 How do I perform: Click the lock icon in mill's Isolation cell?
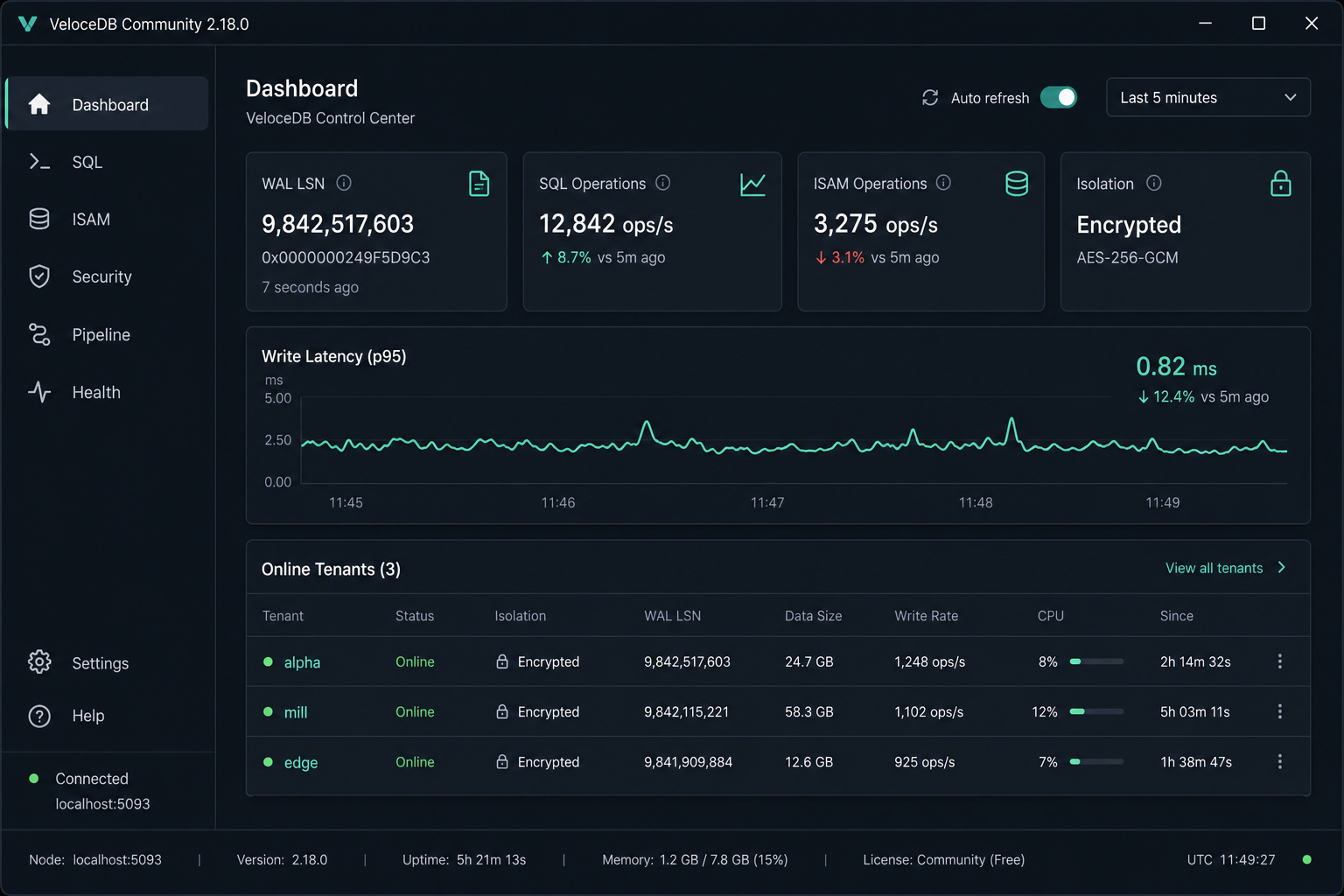pos(502,711)
